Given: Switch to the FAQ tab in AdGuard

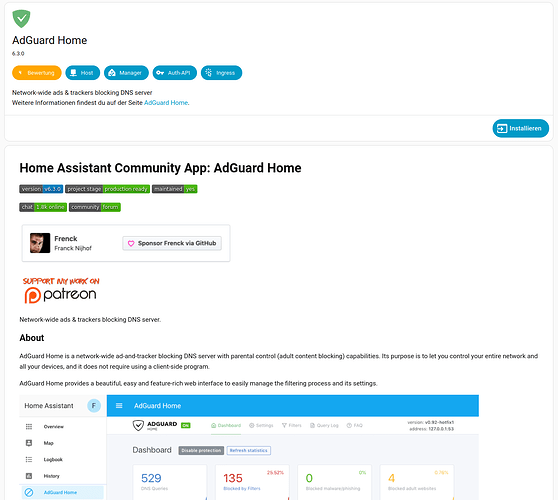Looking at the screenshot, I should 354,426.
